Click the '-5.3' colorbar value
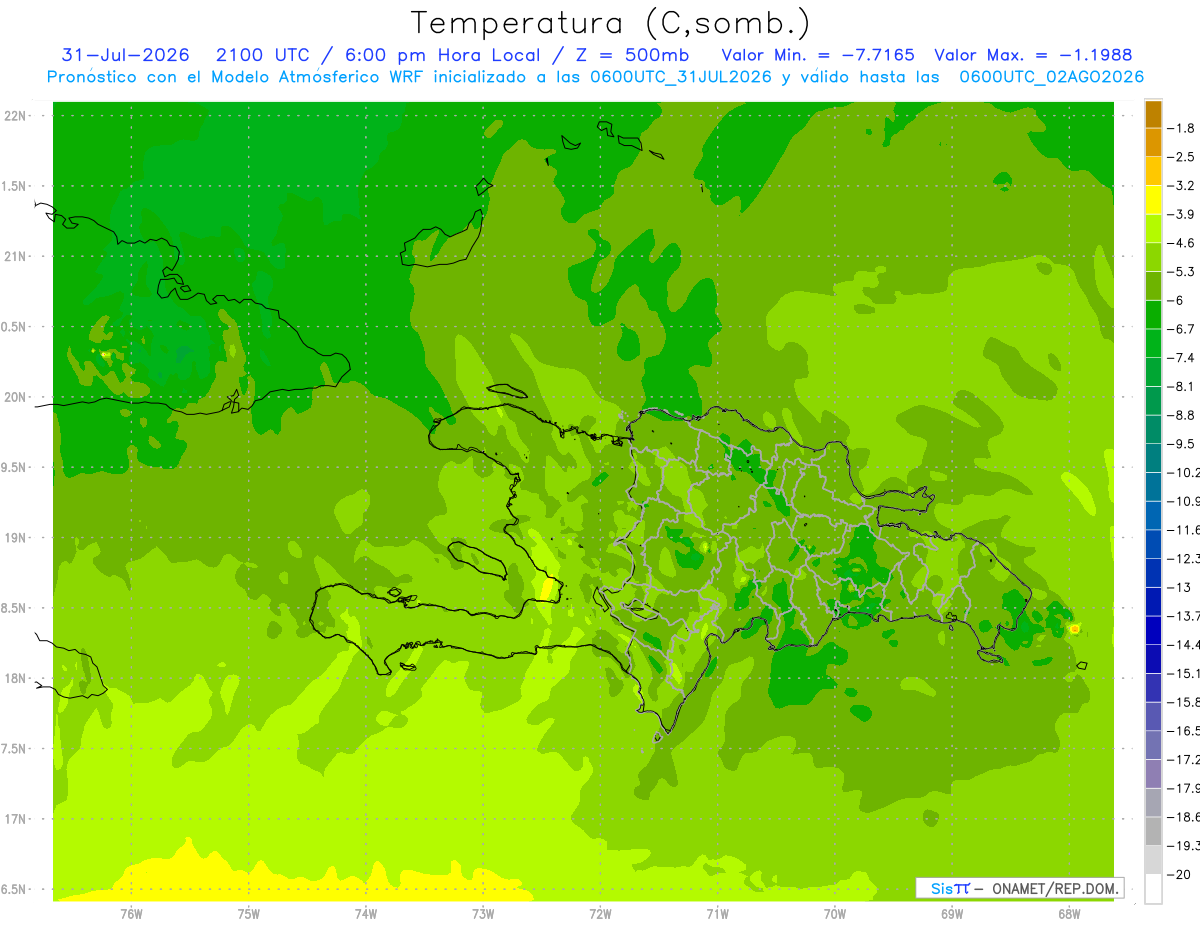 pyautogui.click(x=1182, y=271)
